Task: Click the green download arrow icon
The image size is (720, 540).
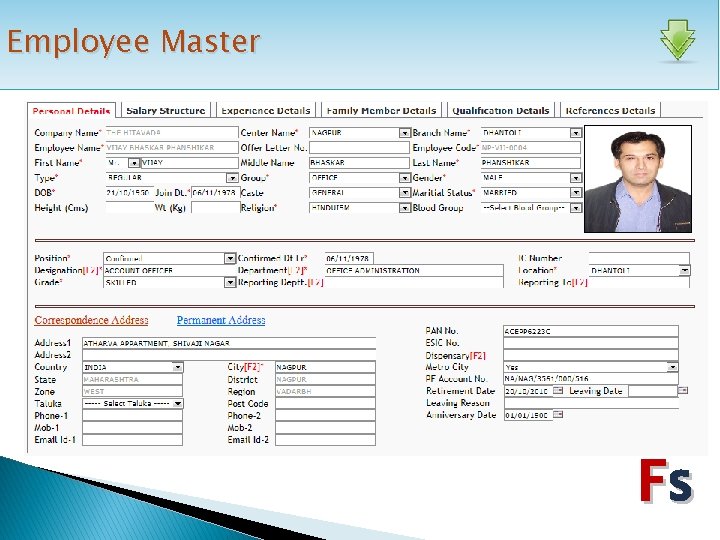Action: click(678, 40)
